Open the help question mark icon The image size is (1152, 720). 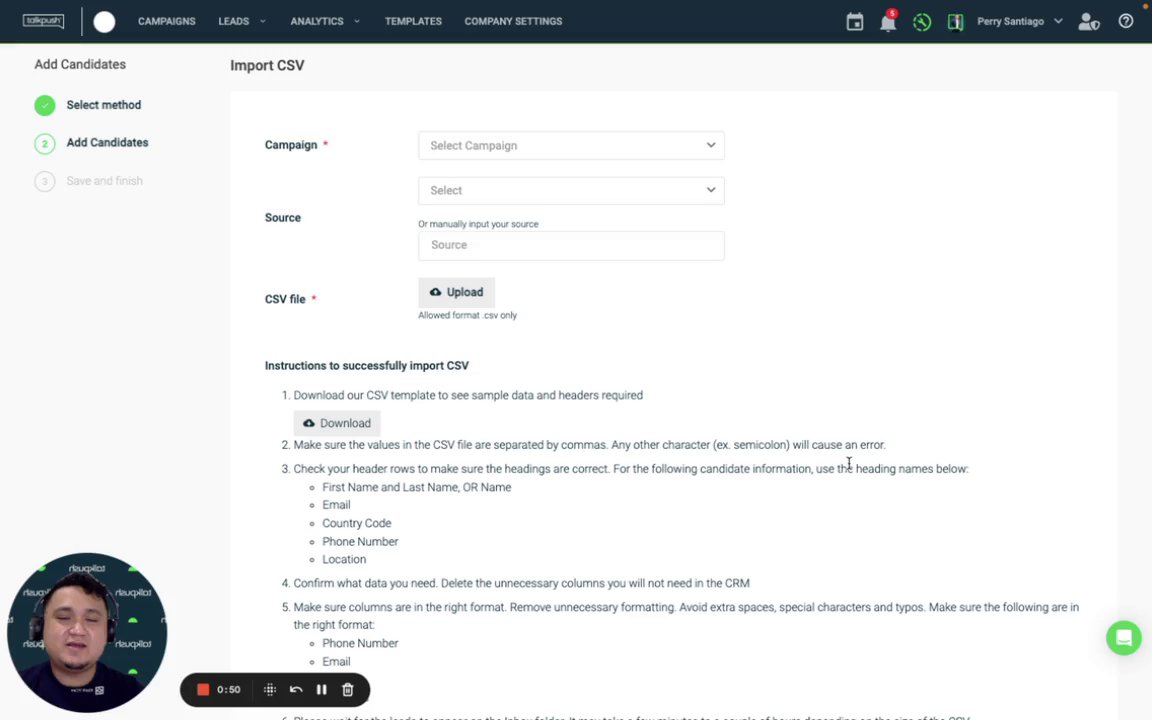[1126, 21]
